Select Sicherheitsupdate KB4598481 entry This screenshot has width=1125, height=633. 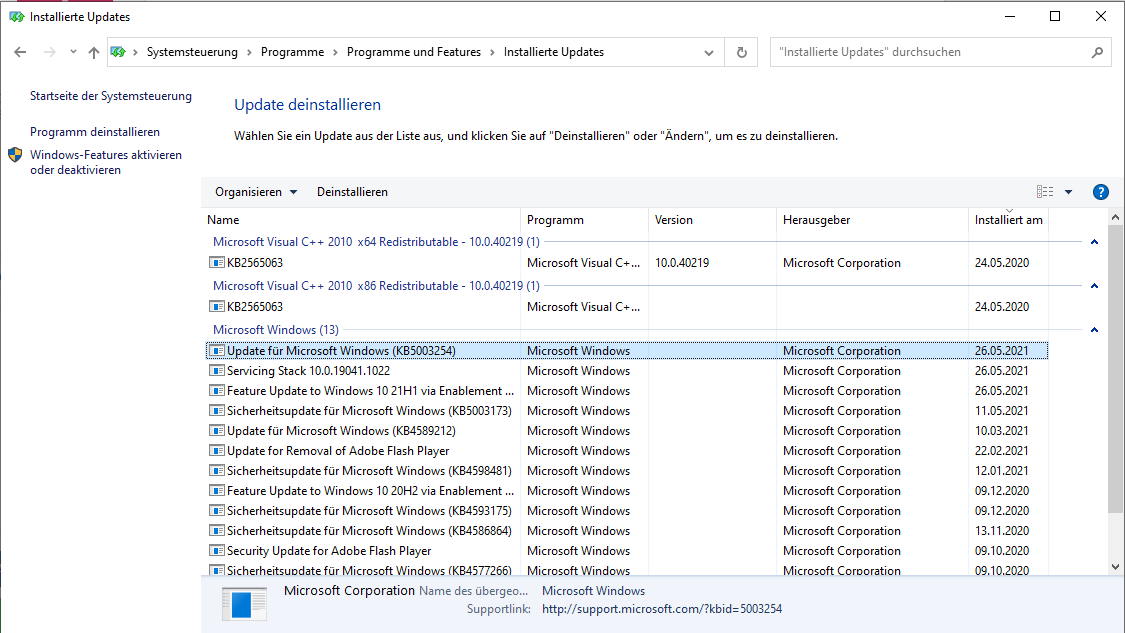pyautogui.click(x=626, y=471)
